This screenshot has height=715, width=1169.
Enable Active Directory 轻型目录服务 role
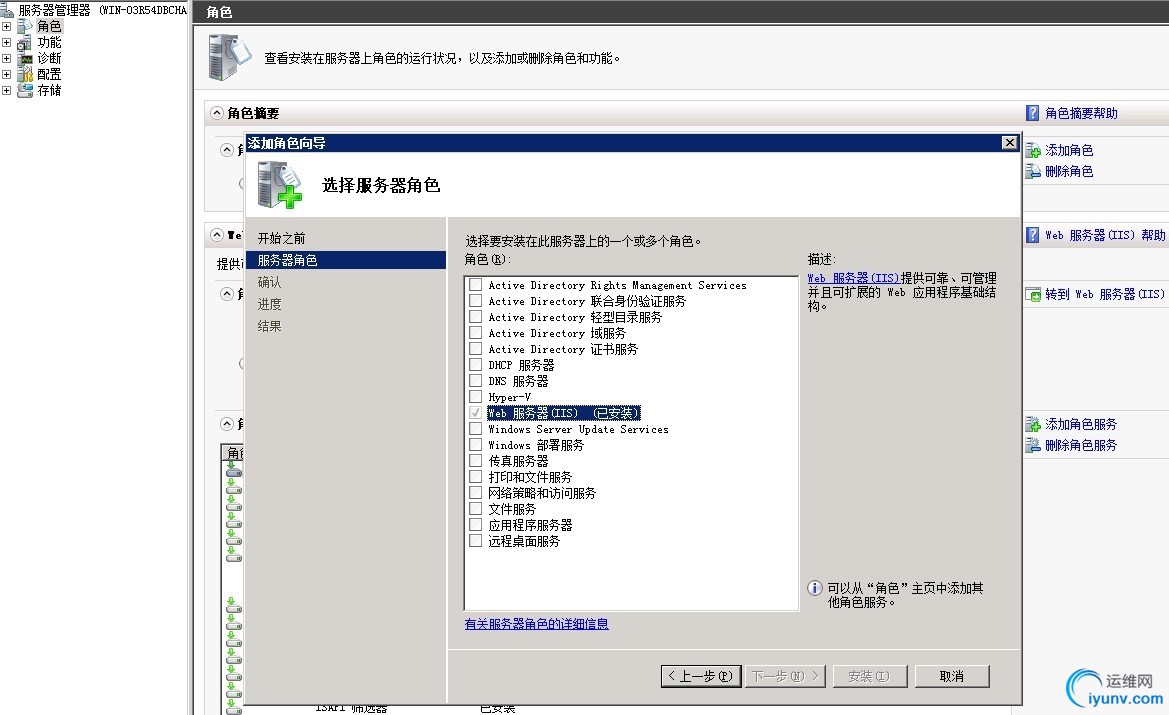click(476, 317)
